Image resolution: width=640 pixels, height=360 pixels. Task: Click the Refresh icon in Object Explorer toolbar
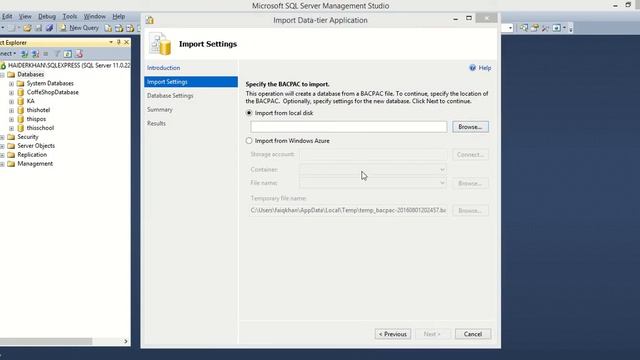pos(68,54)
